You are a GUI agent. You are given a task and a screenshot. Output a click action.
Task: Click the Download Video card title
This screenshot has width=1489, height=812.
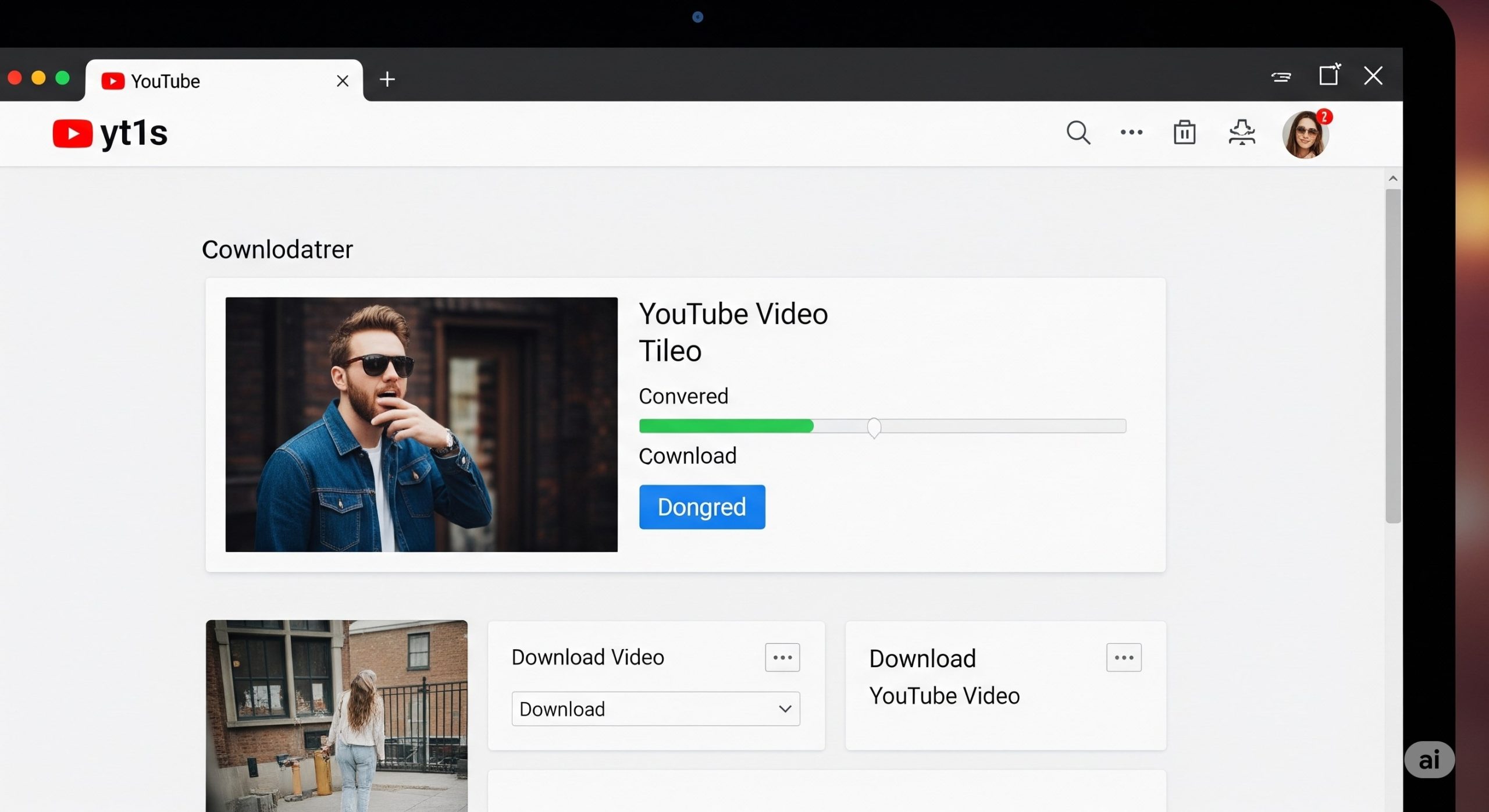click(587, 657)
